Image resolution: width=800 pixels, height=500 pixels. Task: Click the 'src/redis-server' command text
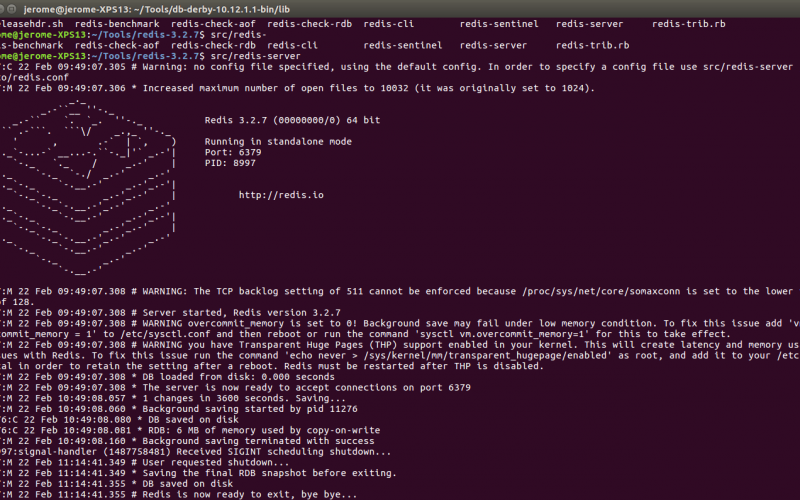(256, 56)
